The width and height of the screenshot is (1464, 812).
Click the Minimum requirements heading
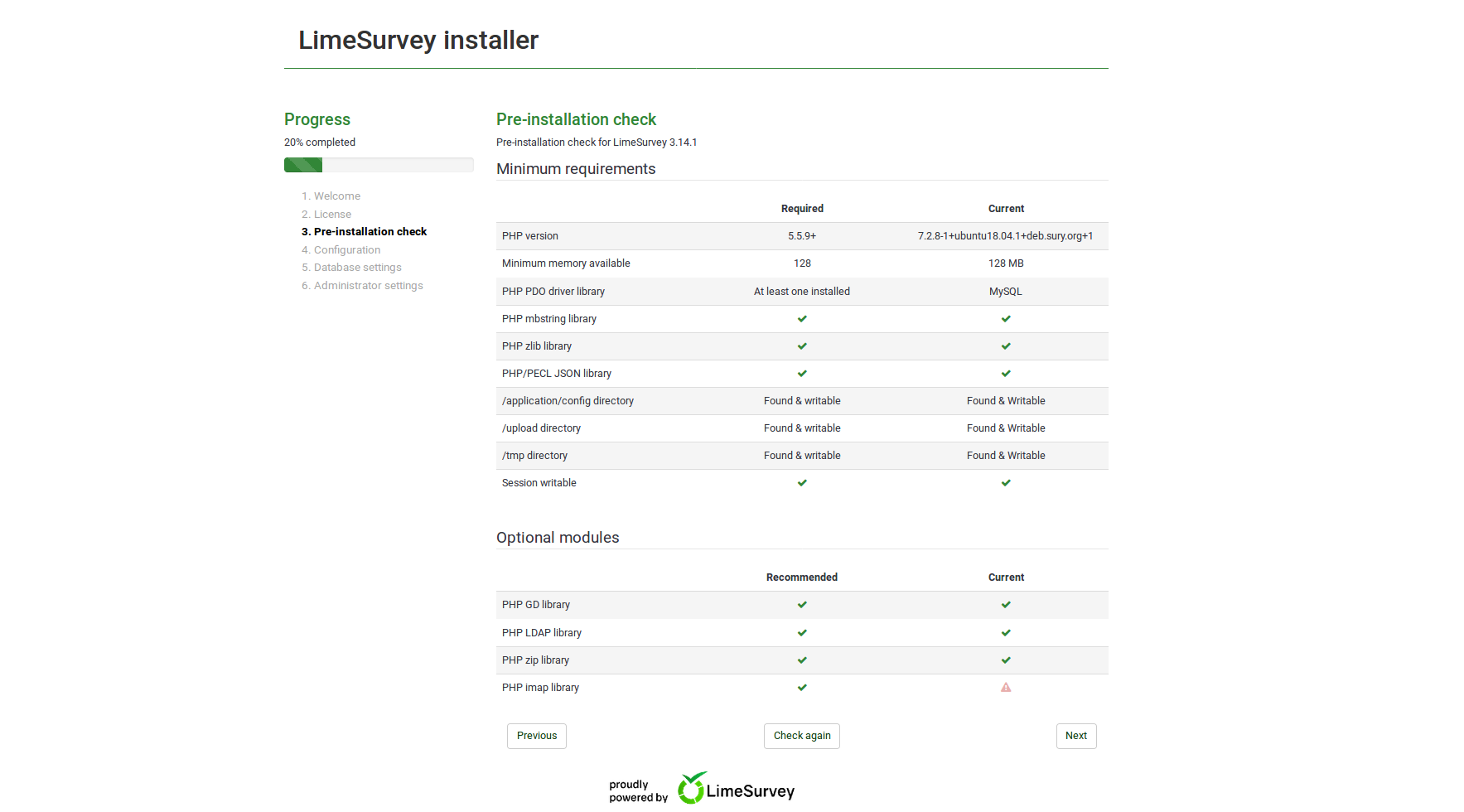click(x=576, y=169)
